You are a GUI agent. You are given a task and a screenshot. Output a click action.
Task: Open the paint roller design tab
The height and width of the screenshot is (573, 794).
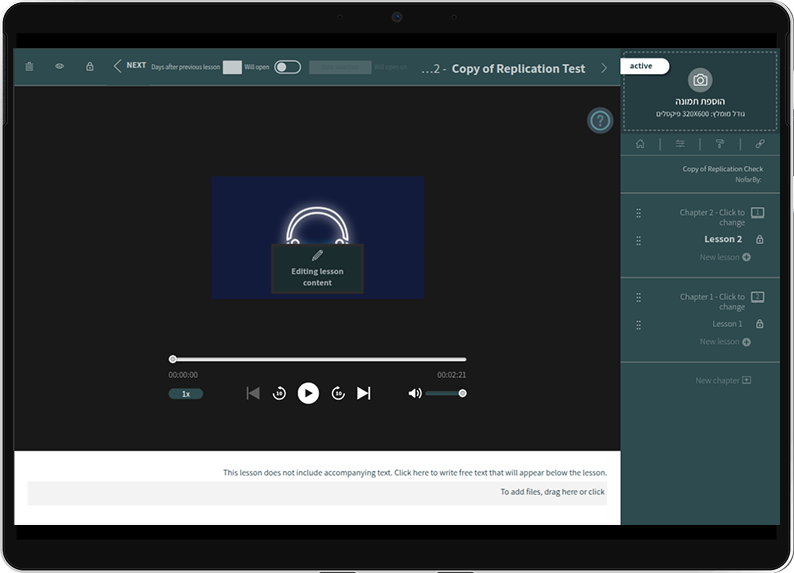pyautogui.click(x=720, y=144)
